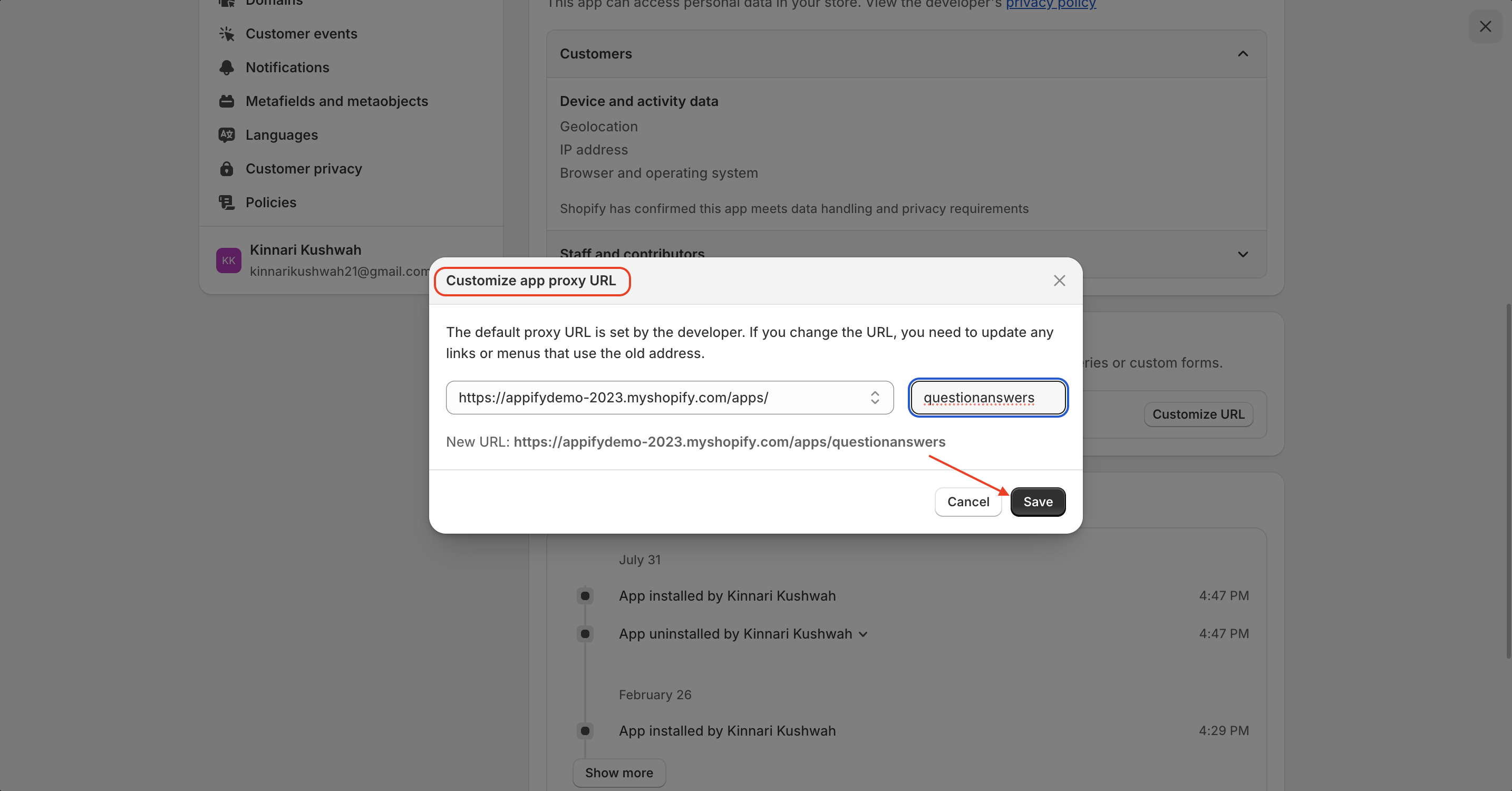Viewport: 1512px width, 791px height.
Task: Cancel the proxy URL change
Action: pos(968,502)
